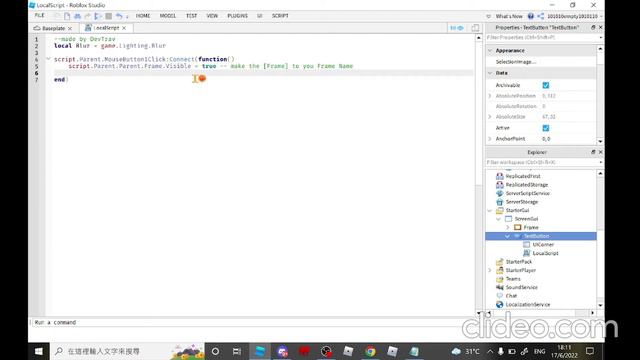This screenshot has width=640, height=360.
Task: Switch to the PLUGINS ribbon tab
Action: (238, 16)
